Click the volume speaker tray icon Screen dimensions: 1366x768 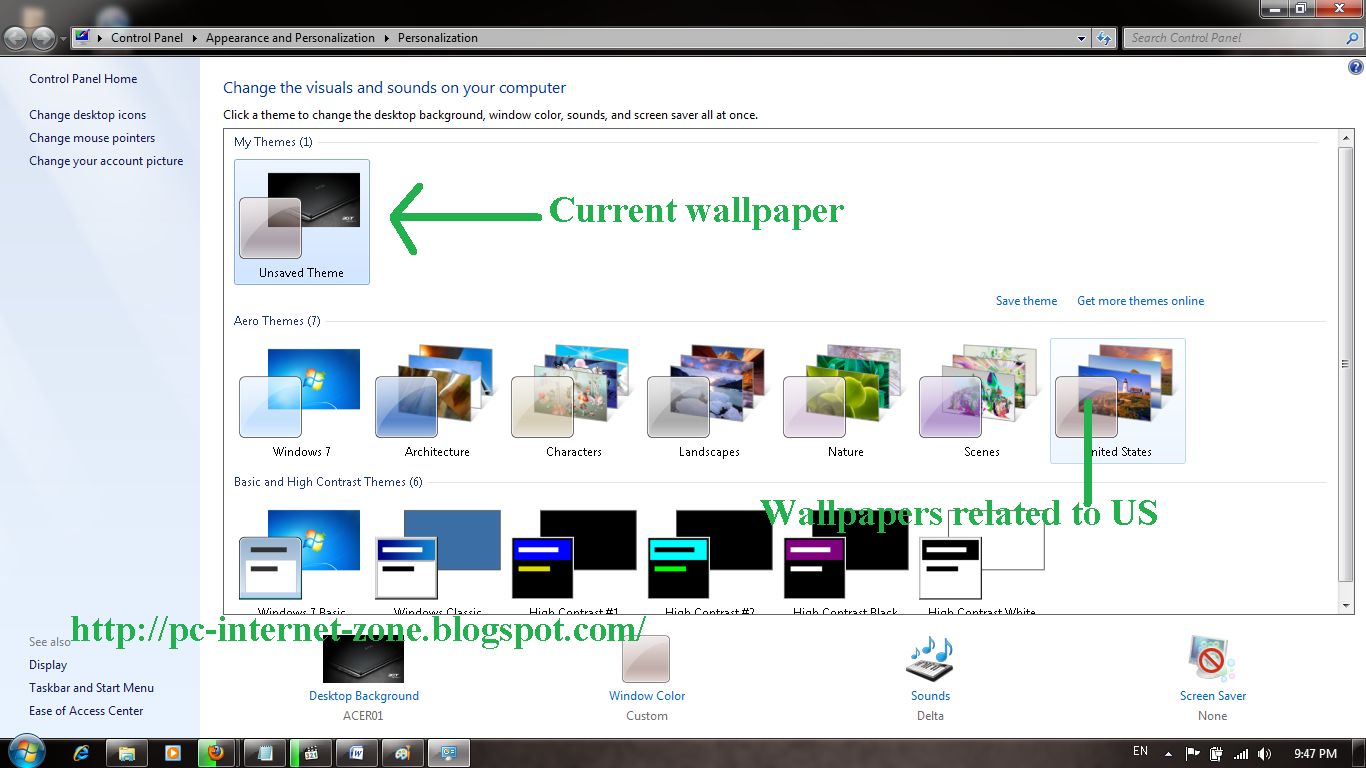(1265, 753)
